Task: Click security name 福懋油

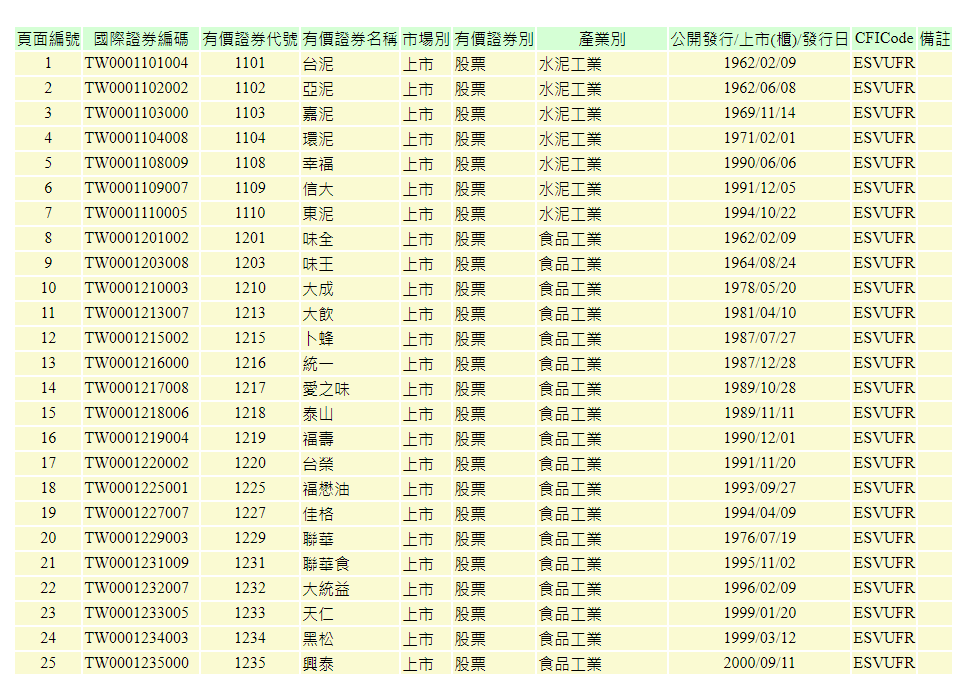Action: point(326,488)
